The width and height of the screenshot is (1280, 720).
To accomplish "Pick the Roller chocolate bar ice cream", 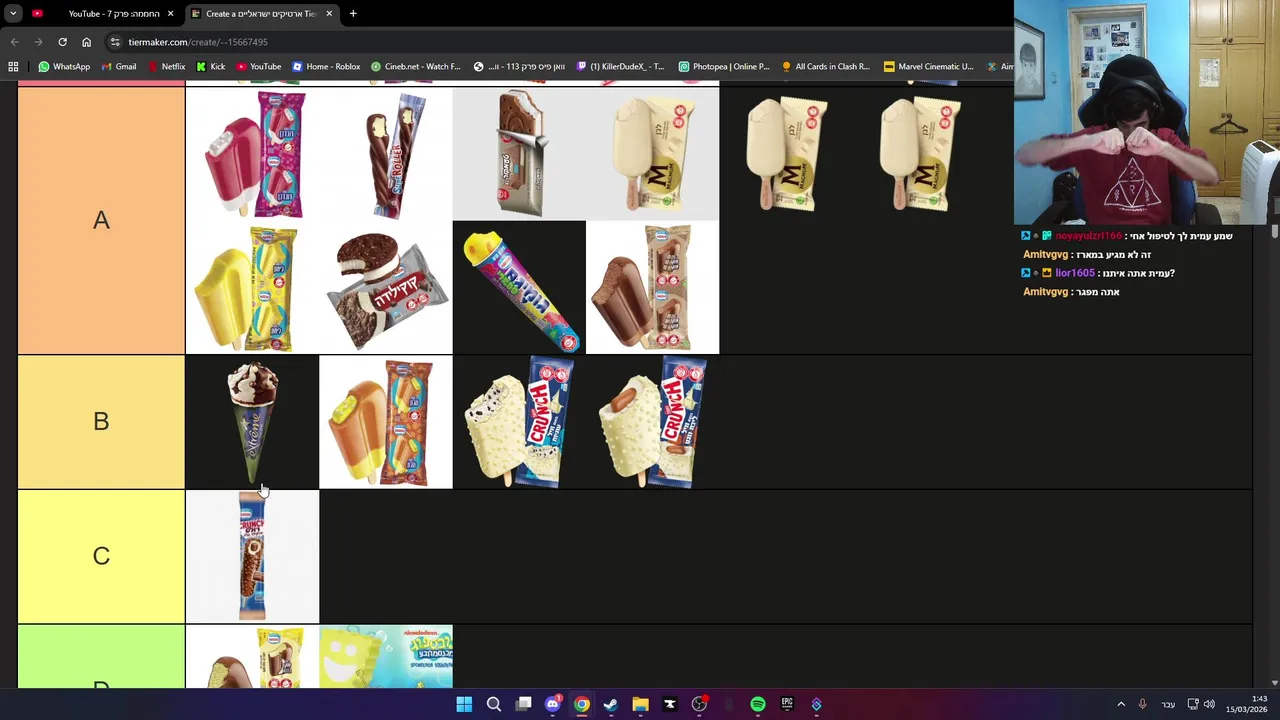I will (x=386, y=154).
